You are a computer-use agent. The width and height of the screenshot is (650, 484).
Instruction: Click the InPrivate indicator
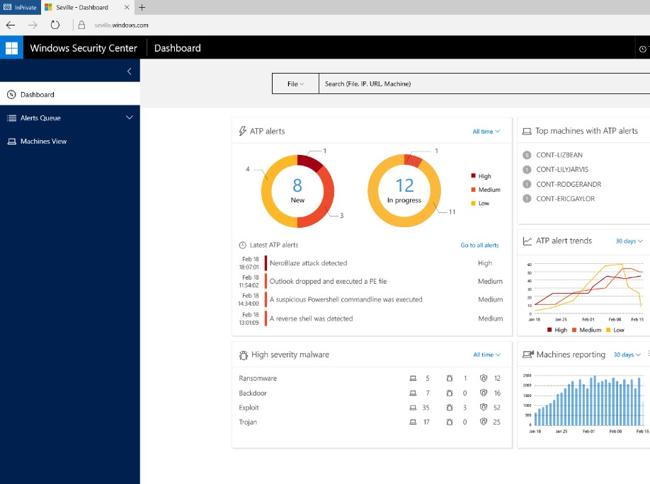(x=20, y=7)
